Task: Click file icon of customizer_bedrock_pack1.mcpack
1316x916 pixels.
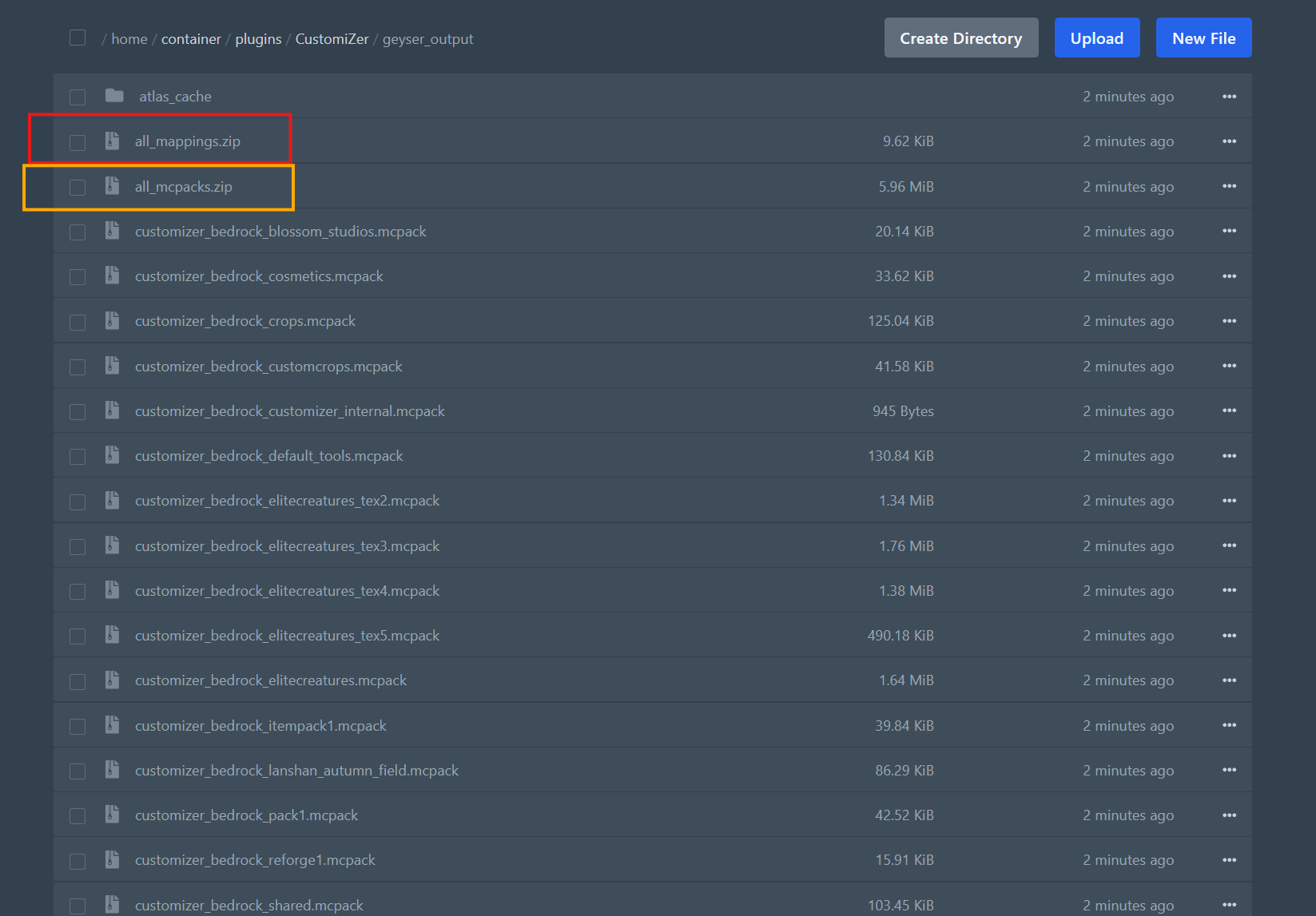Action: pyautogui.click(x=112, y=815)
